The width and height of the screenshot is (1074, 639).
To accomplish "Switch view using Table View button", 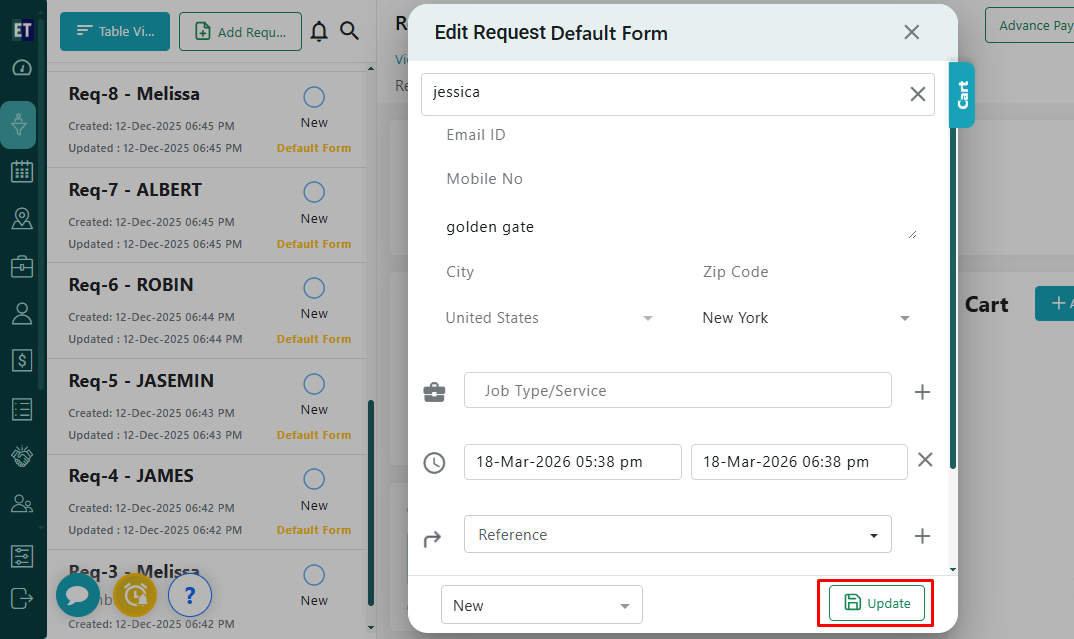I will point(114,32).
